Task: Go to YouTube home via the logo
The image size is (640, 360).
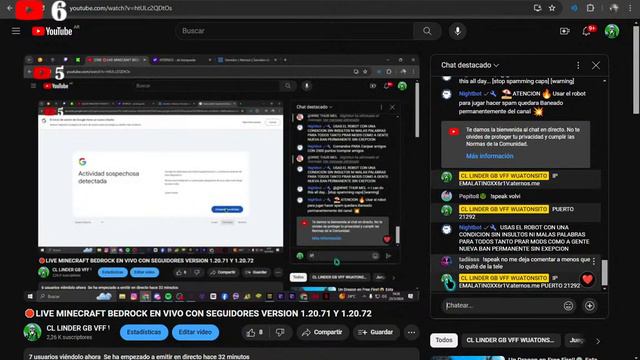Action: [x=52, y=31]
